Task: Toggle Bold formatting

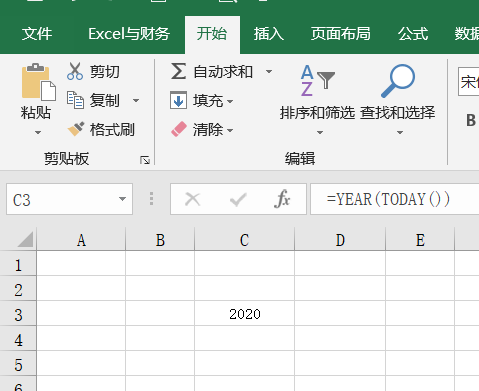Action: (471, 120)
